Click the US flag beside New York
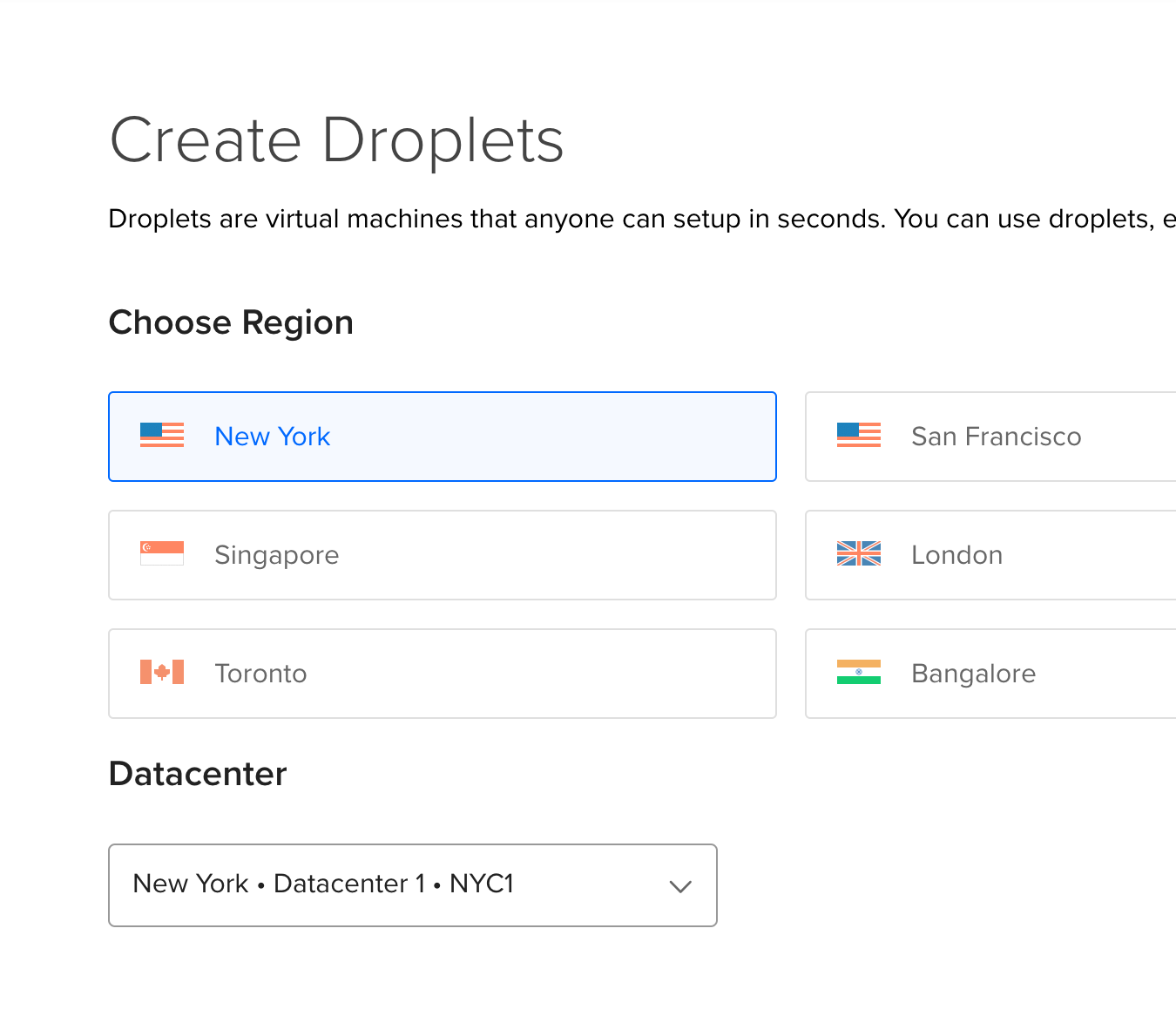Screen dimensions: 1176x1030 pos(162,435)
